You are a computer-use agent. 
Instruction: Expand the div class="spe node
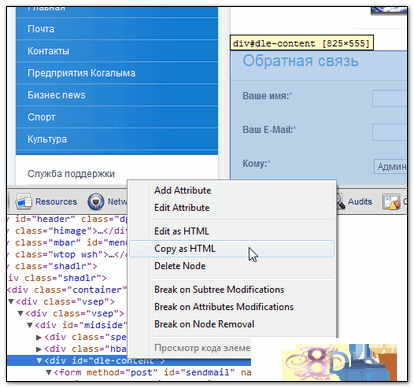39,337
